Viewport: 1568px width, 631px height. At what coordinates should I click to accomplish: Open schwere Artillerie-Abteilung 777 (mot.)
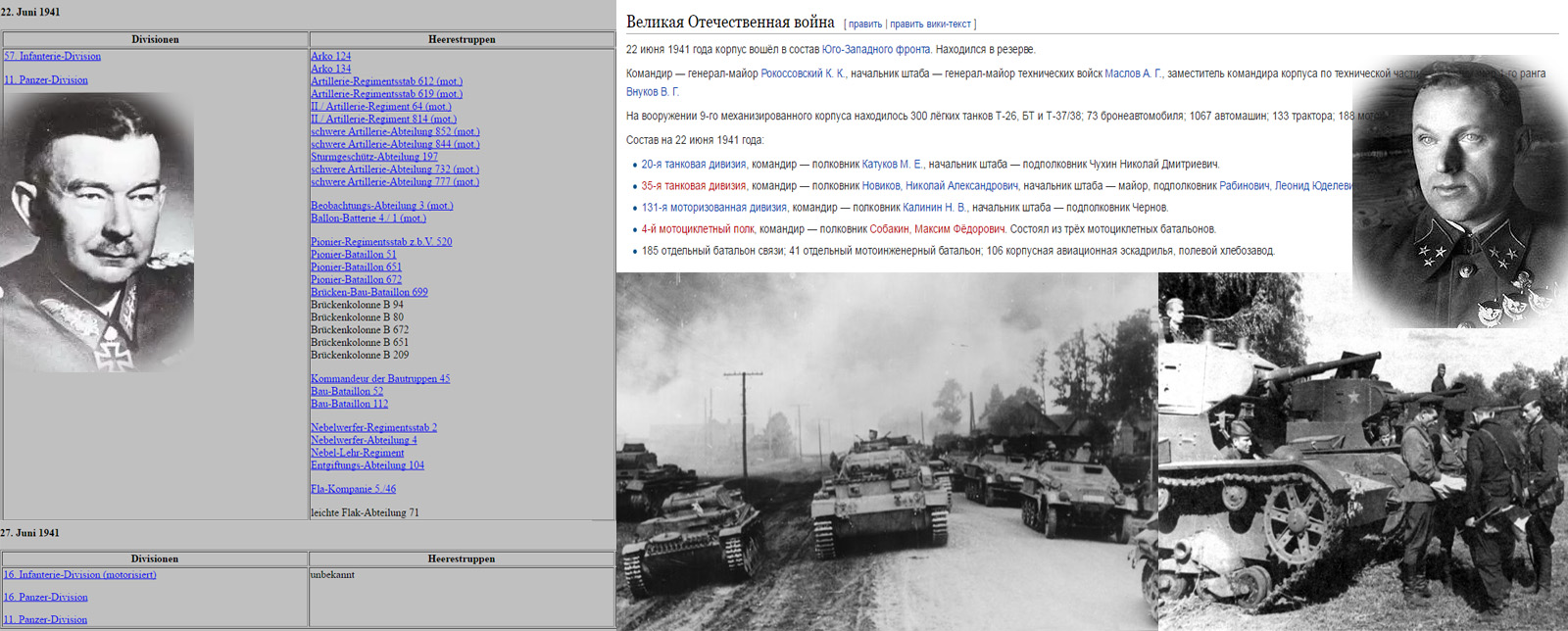coord(396,182)
